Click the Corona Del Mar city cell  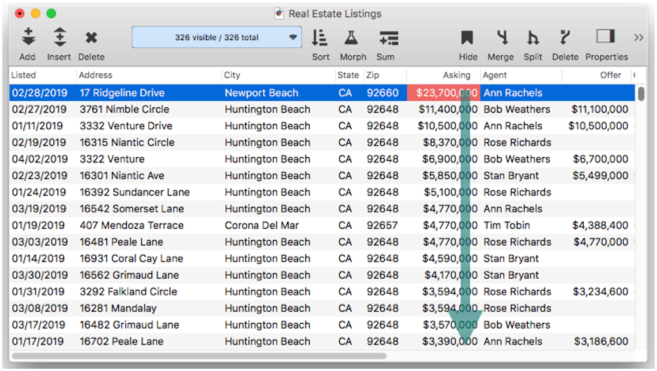coord(261,226)
